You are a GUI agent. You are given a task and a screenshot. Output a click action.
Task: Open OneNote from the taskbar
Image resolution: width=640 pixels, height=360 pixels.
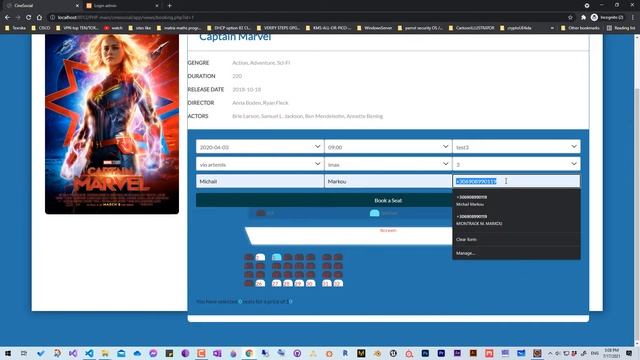click(217, 353)
